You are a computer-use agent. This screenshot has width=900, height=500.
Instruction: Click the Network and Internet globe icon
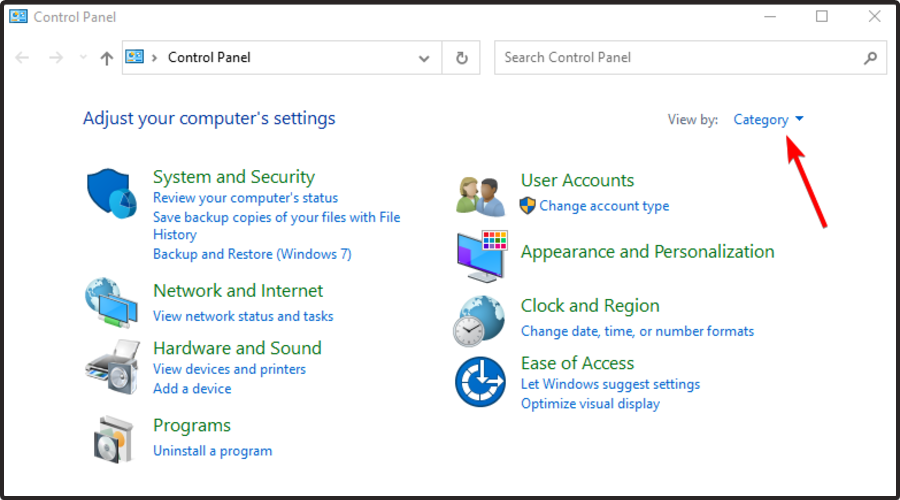pos(111,303)
